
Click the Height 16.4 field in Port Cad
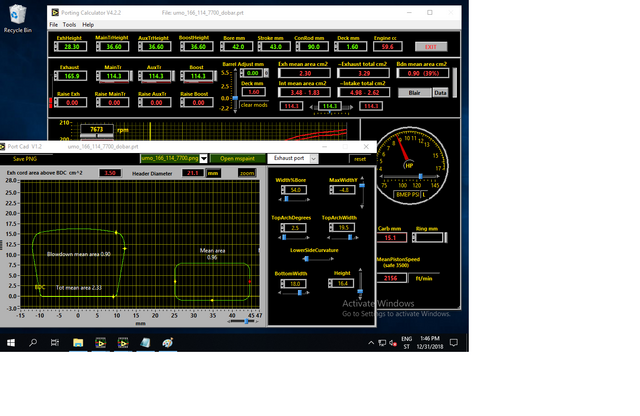tap(343, 283)
